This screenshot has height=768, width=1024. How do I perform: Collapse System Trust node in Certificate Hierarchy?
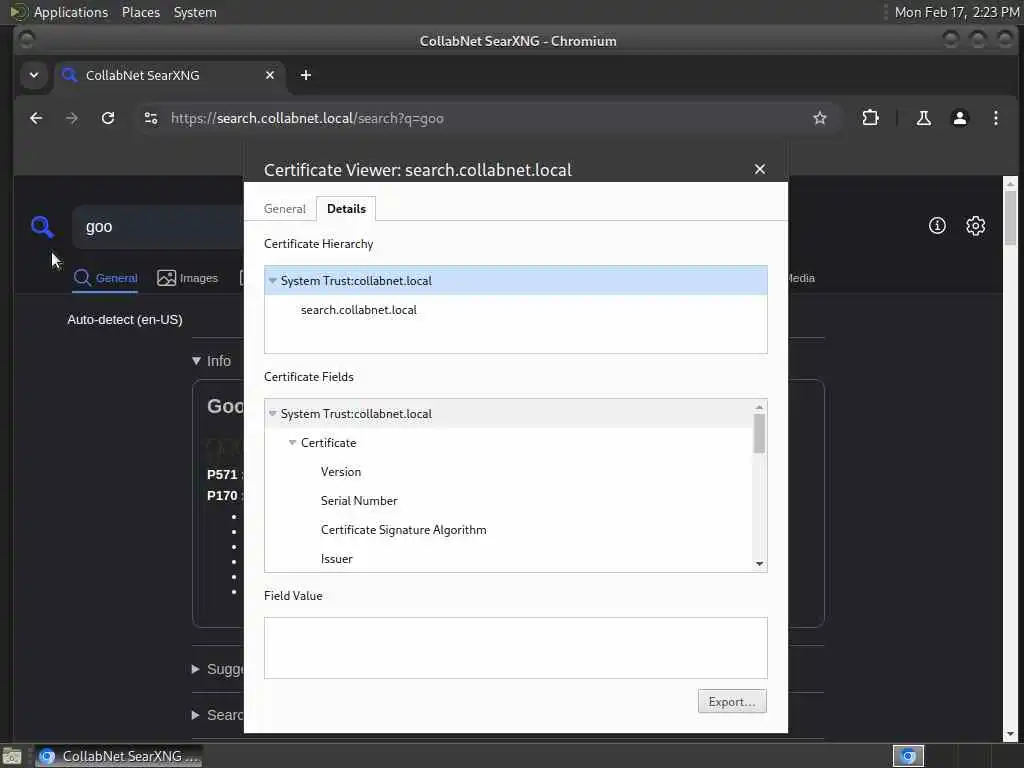pos(273,281)
